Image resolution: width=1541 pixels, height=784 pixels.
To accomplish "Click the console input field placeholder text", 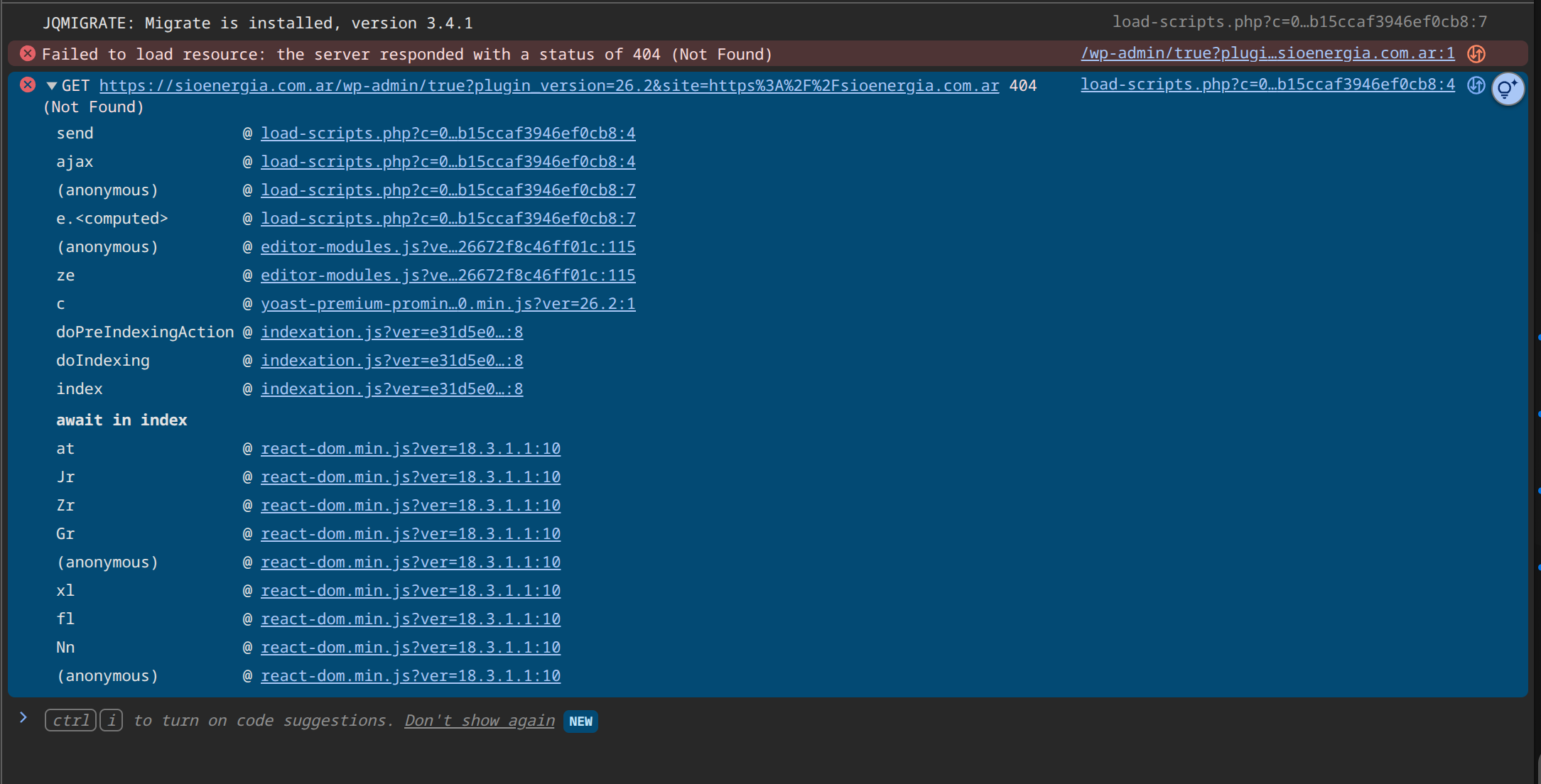I will (263, 721).
